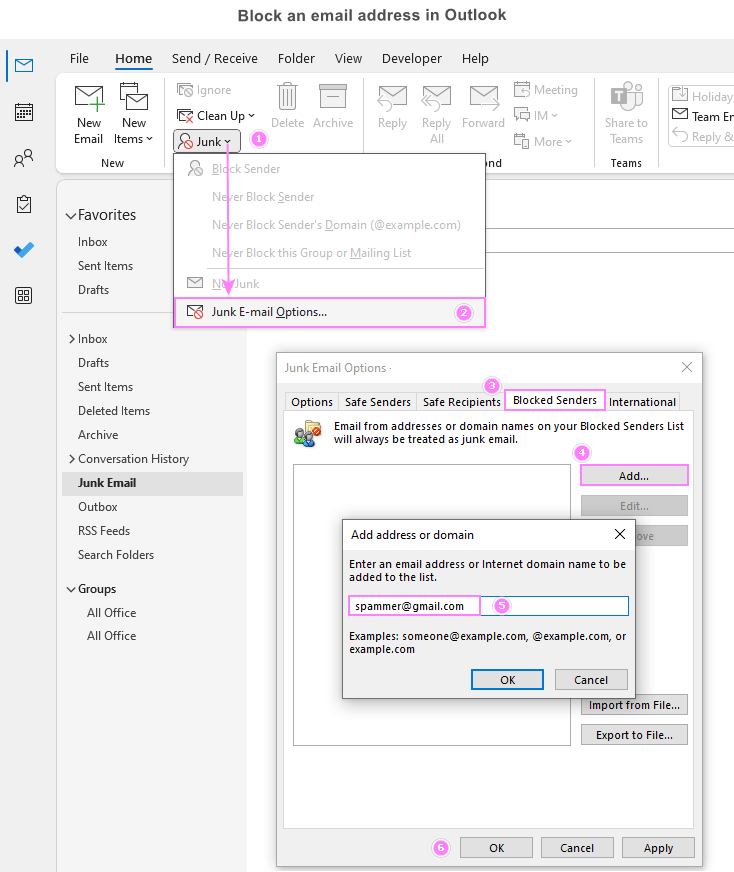This screenshot has width=734, height=872.
Task: Click Add... button in Blocked Senders
Action: (634, 476)
